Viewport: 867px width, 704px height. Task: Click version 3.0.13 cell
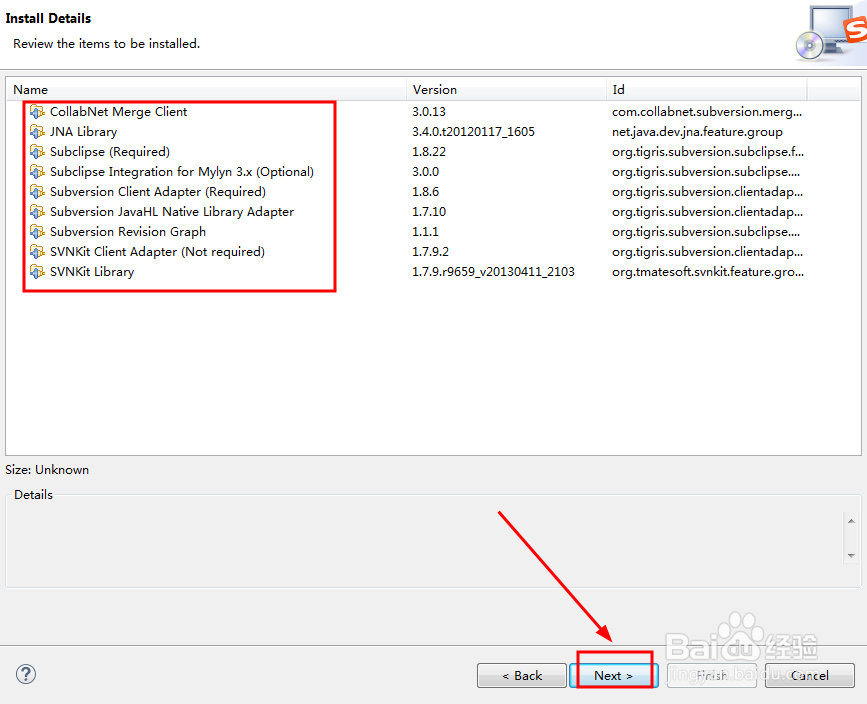click(x=429, y=112)
